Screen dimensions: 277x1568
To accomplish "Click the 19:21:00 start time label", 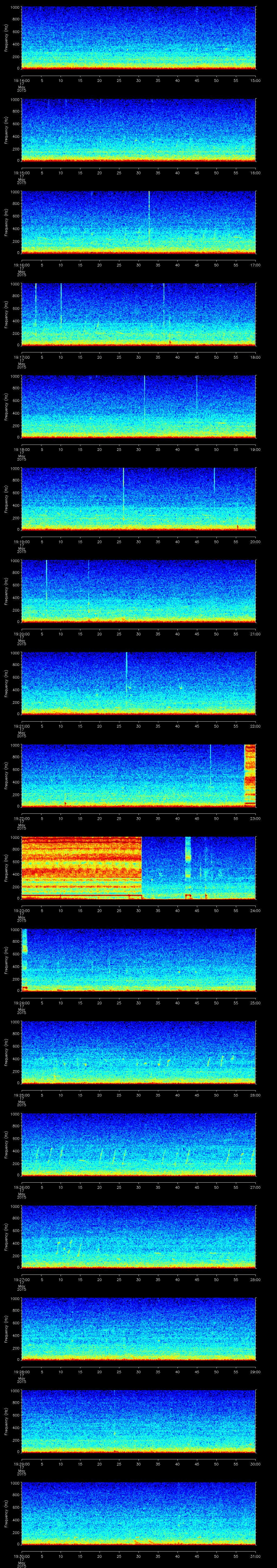I will (x=21, y=726).
